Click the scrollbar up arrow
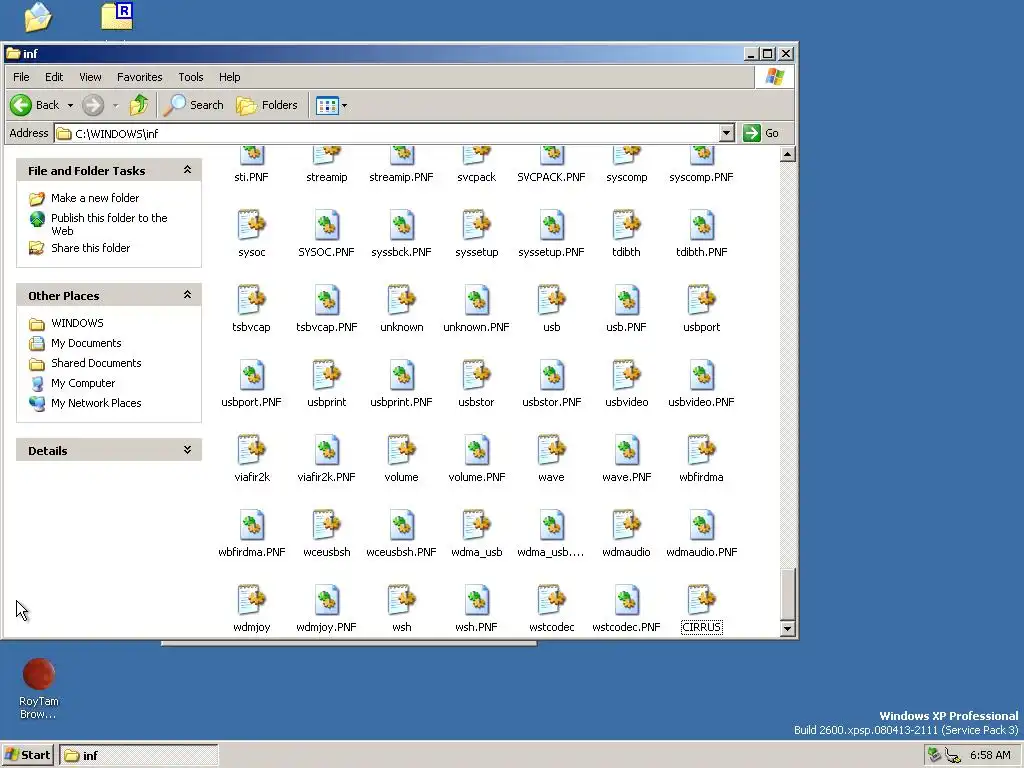 [x=788, y=155]
